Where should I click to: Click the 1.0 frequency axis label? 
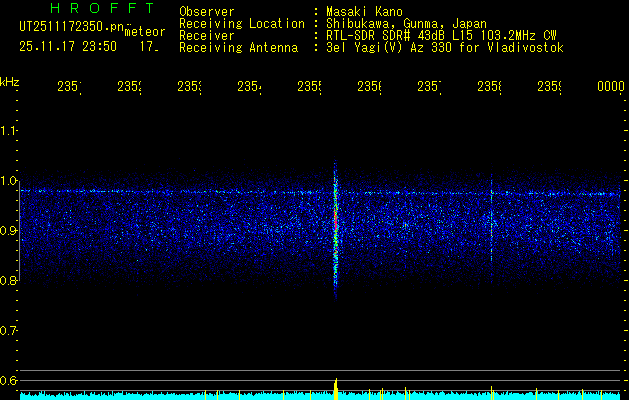(x=8, y=181)
